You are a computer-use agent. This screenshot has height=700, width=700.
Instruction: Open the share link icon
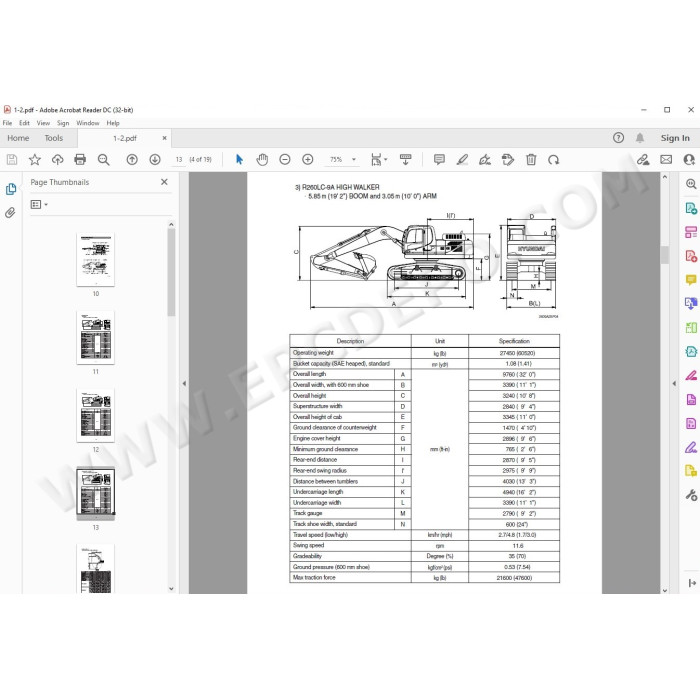click(643, 159)
